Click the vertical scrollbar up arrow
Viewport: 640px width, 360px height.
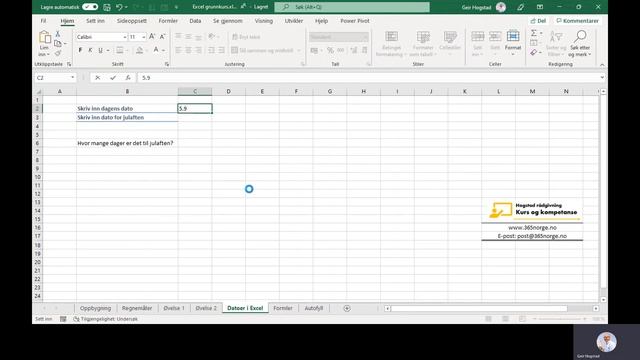click(603, 92)
